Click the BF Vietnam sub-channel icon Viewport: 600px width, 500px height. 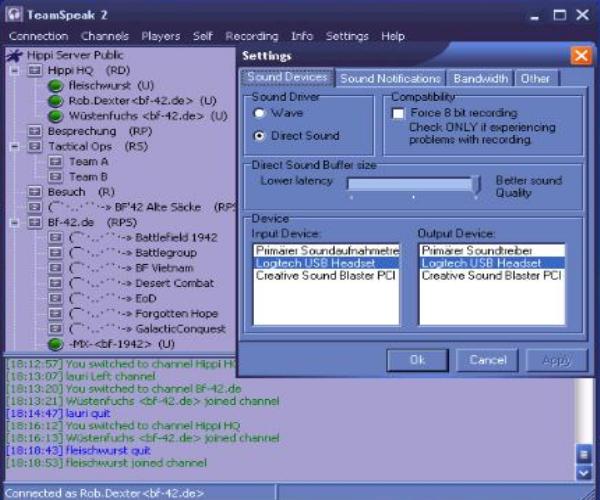coord(55,268)
